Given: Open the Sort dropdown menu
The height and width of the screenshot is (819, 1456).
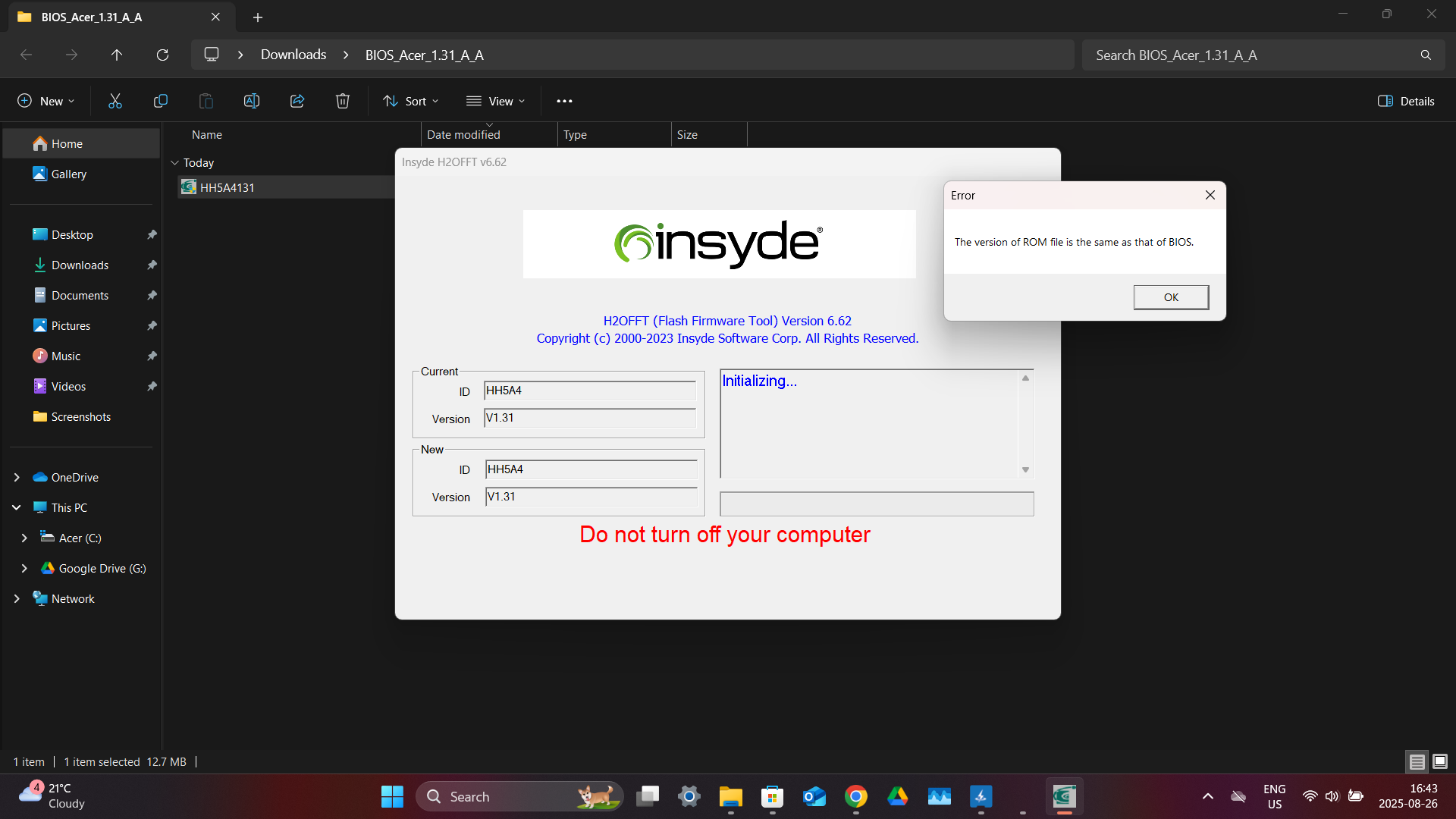Looking at the screenshot, I should pyautogui.click(x=411, y=101).
